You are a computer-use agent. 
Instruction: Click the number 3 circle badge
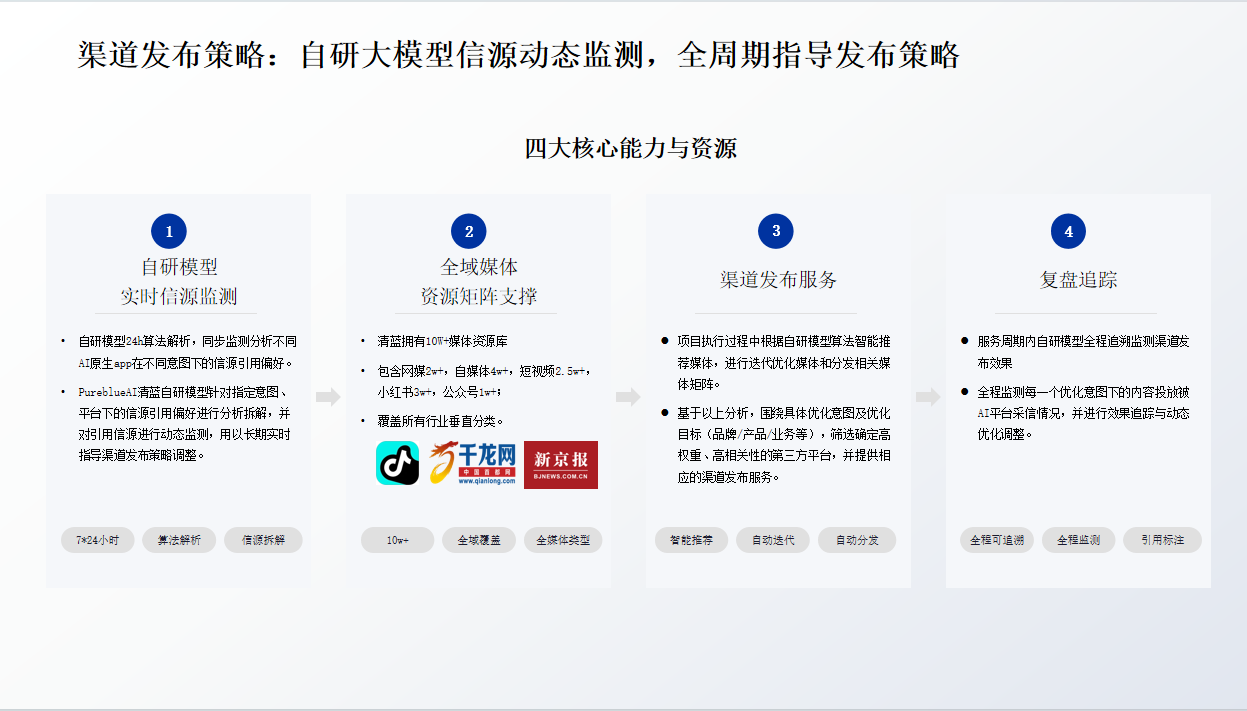tap(776, 231)
